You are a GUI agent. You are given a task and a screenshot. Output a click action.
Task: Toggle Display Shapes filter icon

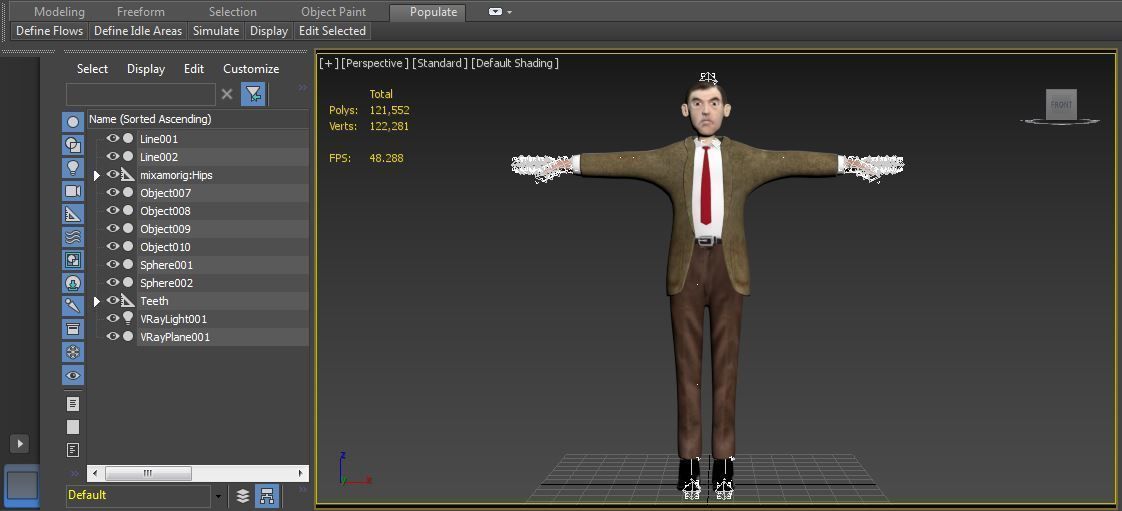click(72, 145)
